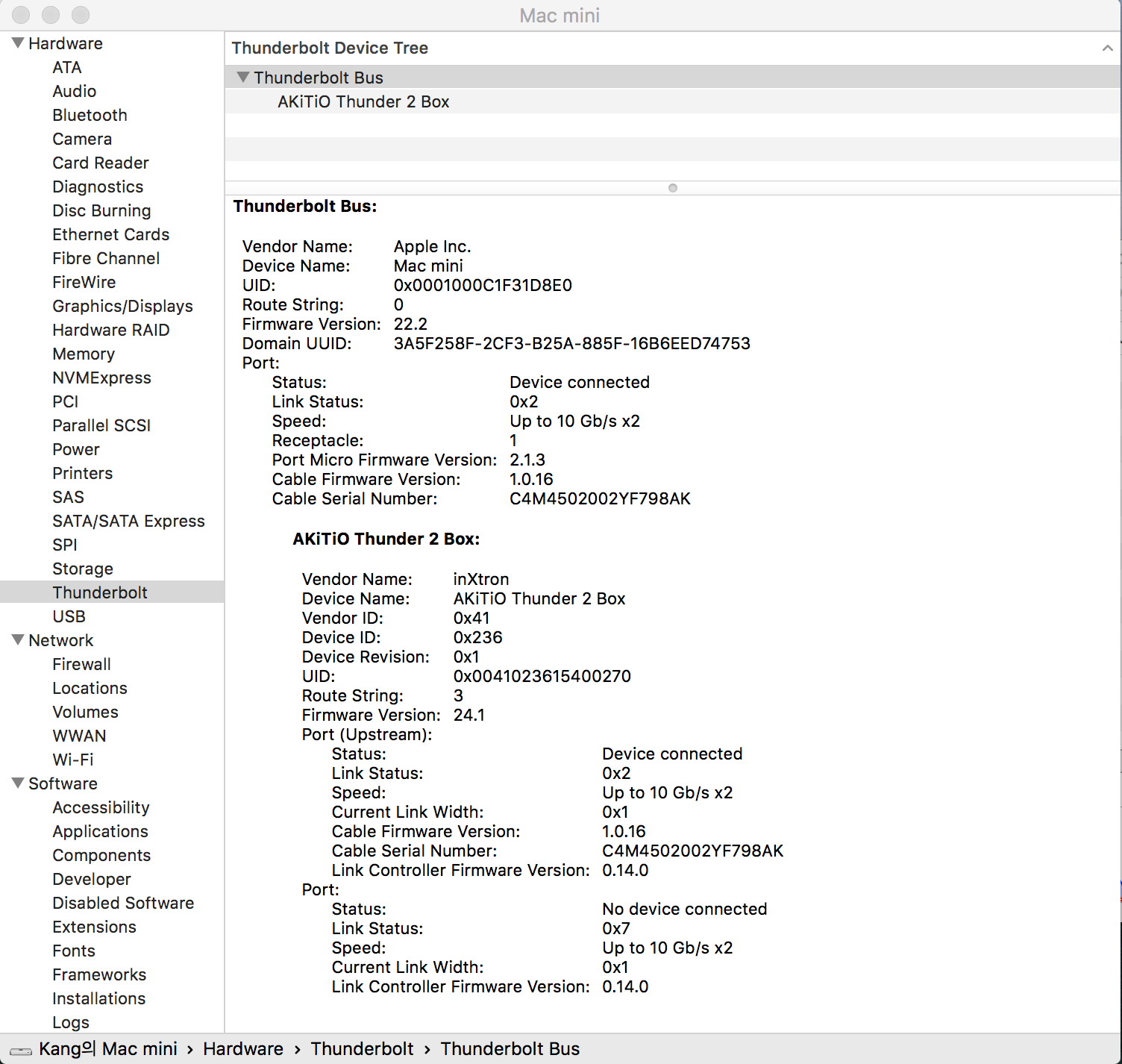Open Components under Software
This screenshot has height=1064, width=1122.
click(x=101, y=855)
